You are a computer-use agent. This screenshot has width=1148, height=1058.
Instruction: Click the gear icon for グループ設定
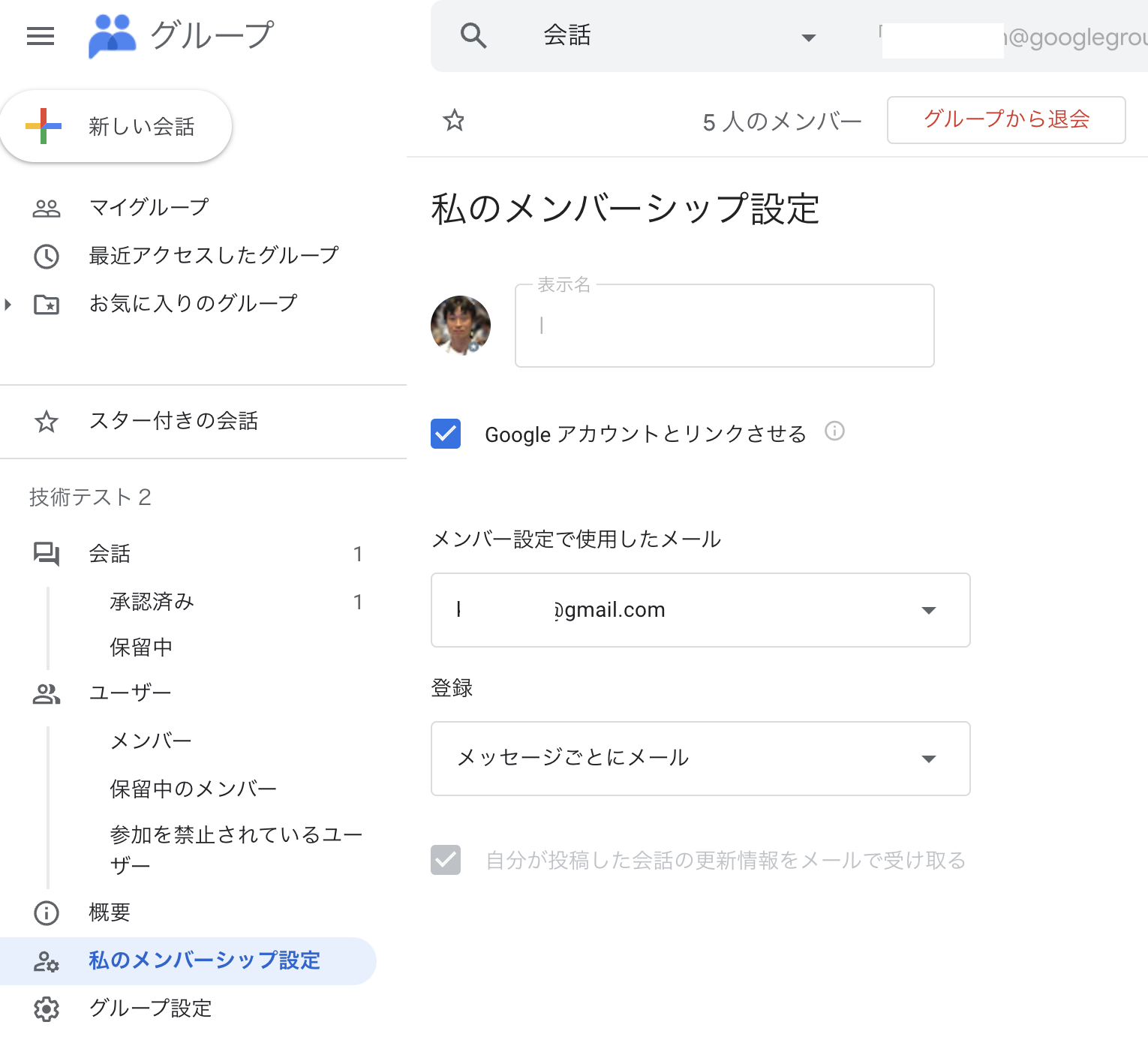[x=47, y=1009]
